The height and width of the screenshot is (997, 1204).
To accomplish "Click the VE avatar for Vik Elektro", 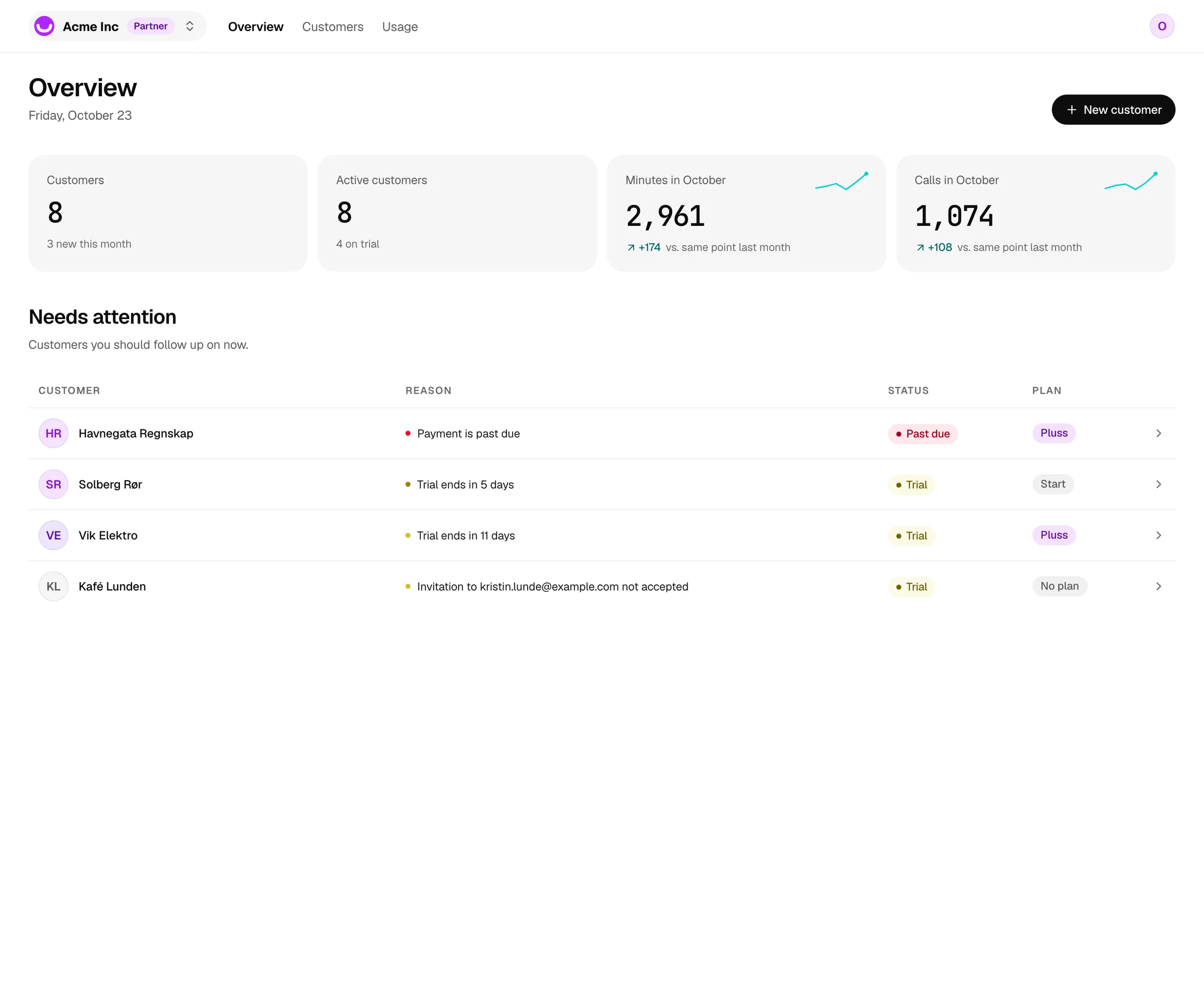I will [x=53, y=535].
